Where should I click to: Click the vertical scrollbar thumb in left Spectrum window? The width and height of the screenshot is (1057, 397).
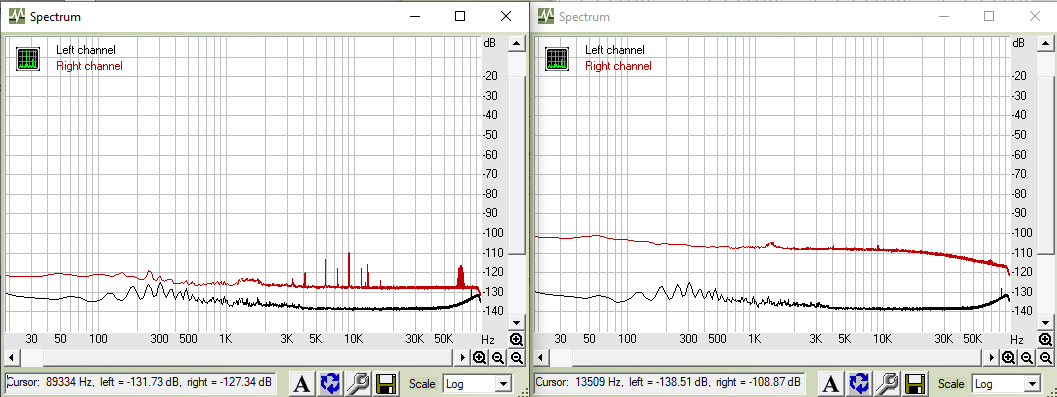[516, 166]
